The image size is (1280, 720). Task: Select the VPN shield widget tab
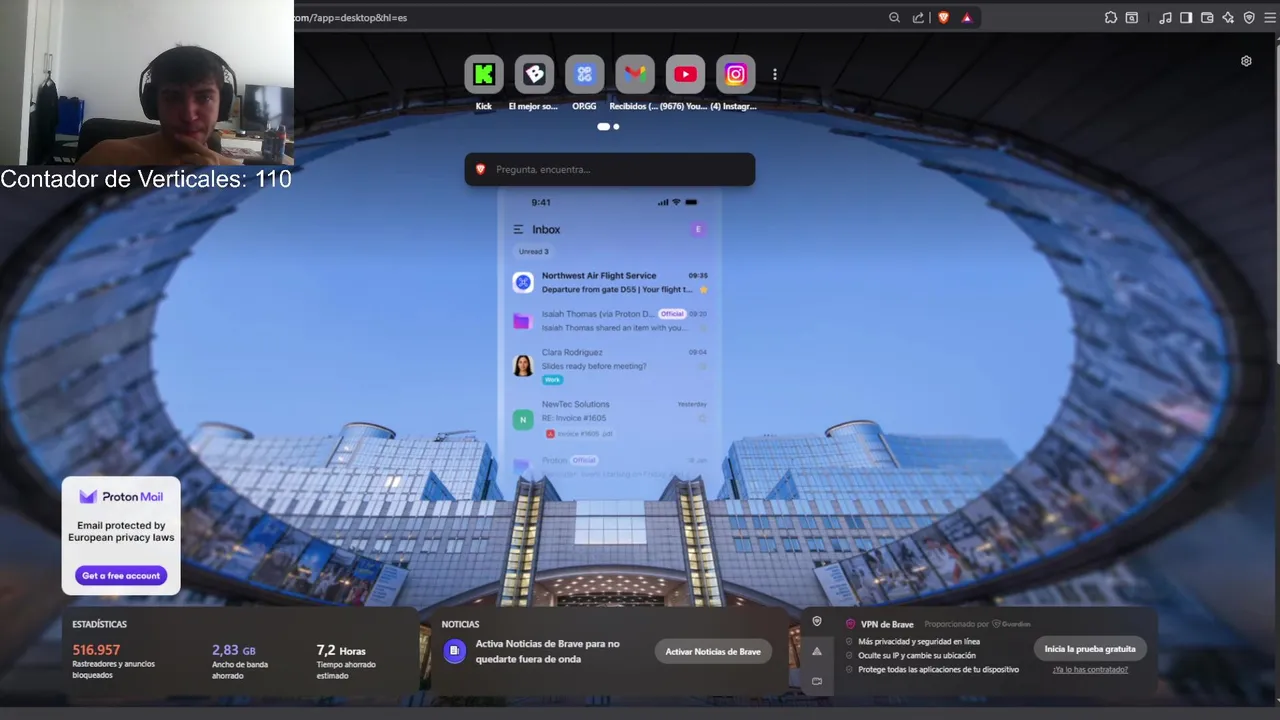pos(817,622)
